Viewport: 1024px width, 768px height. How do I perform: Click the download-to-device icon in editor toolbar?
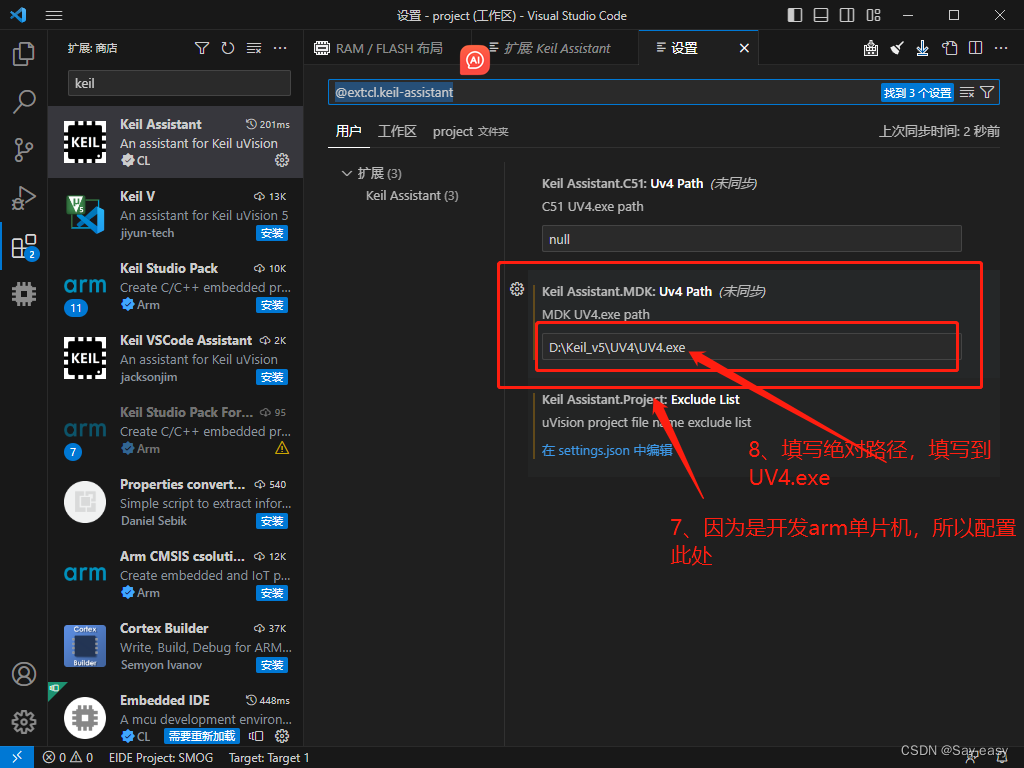[922, 48]
